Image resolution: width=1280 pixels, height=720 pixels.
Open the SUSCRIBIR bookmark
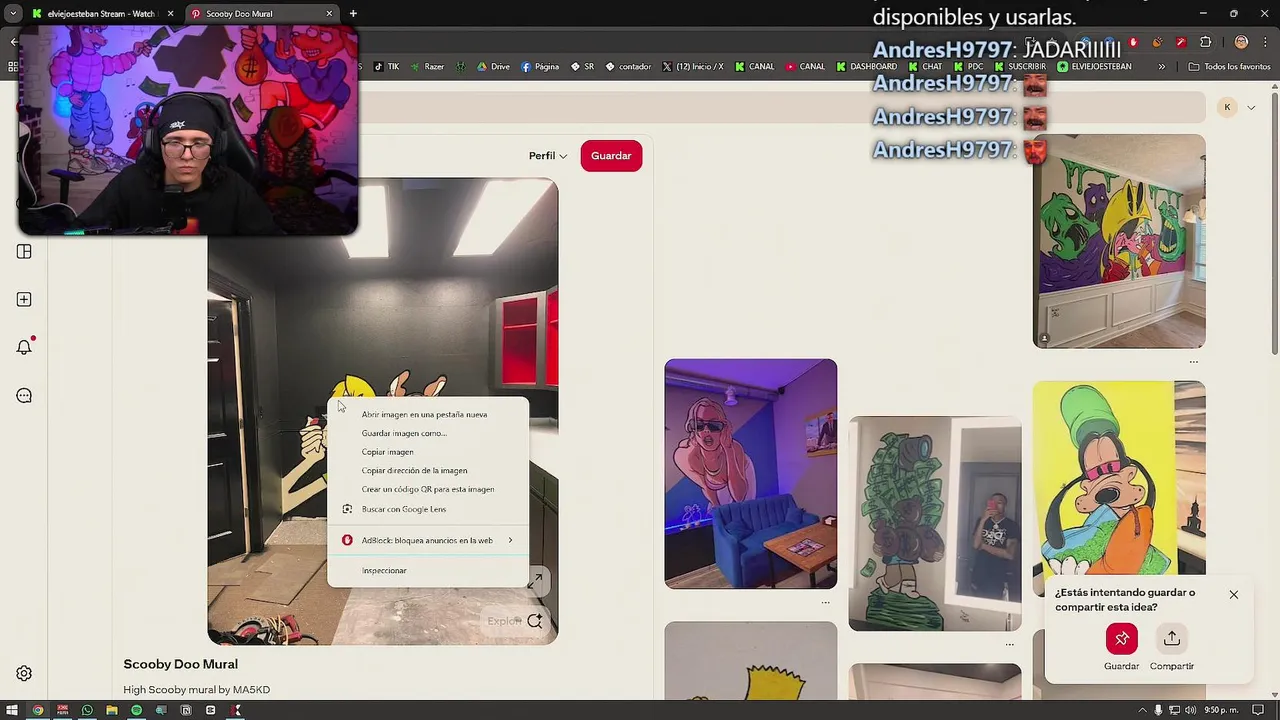click(1020, 67)
